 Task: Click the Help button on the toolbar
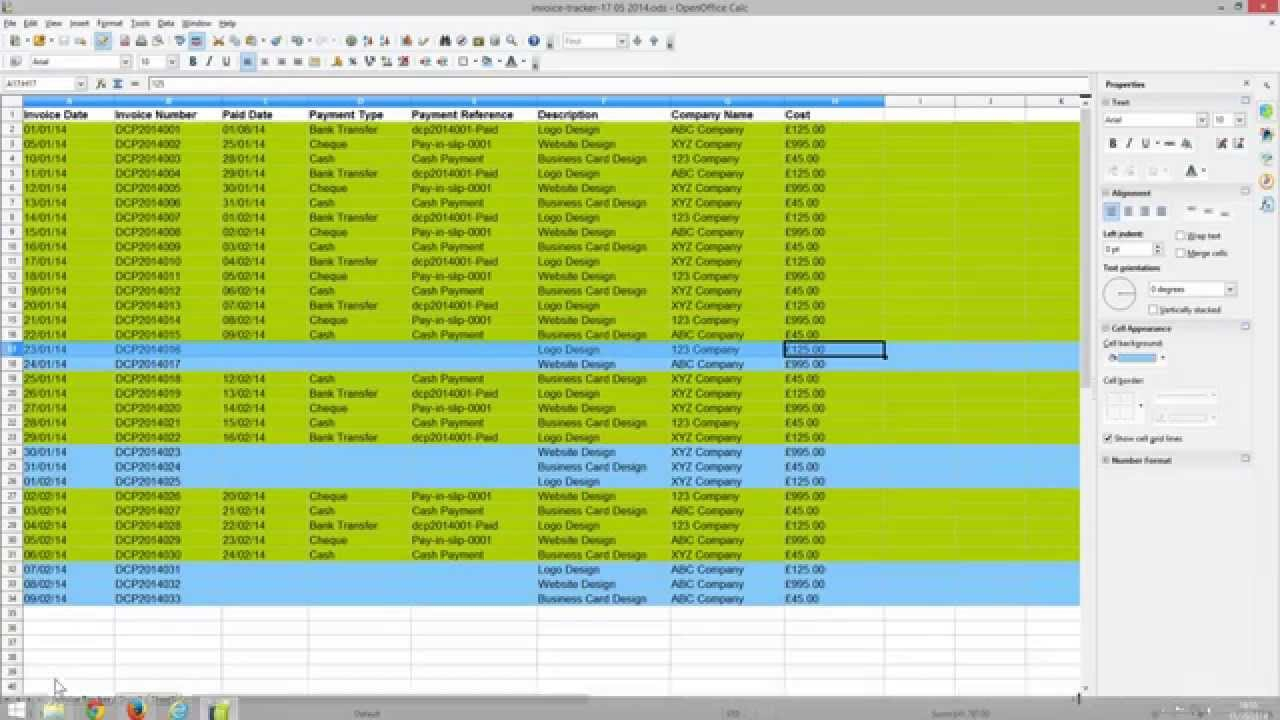[x=535, y=41]
